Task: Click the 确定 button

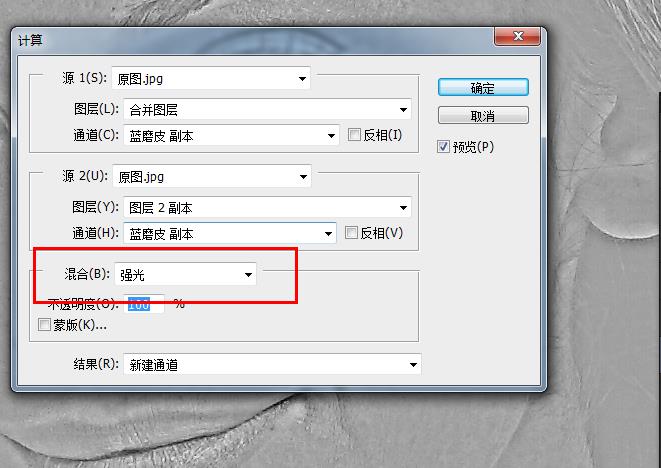Action: click(483, 88)
